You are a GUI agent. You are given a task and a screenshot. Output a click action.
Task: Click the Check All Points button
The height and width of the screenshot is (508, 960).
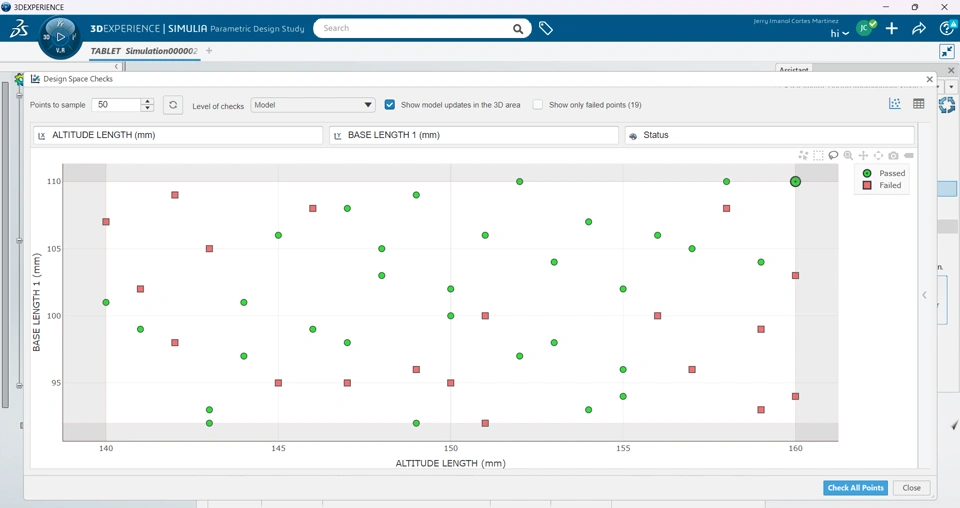pos(855,488)
